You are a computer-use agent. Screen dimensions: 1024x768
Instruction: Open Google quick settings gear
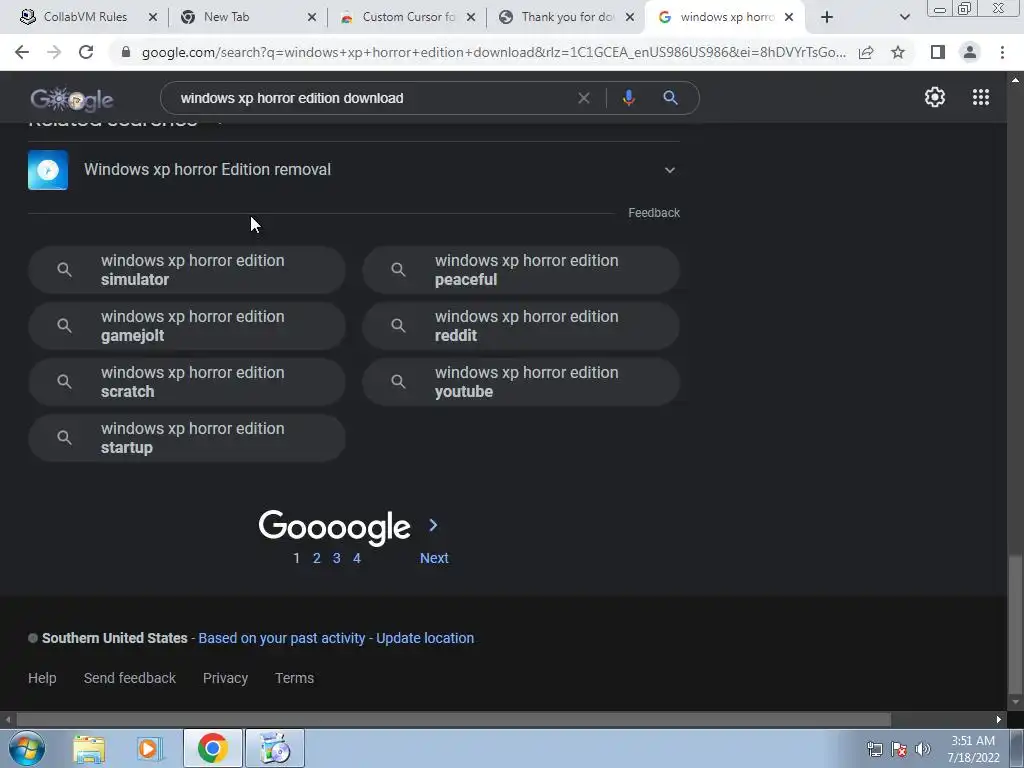pyautogui.click(x=935, y=97)
